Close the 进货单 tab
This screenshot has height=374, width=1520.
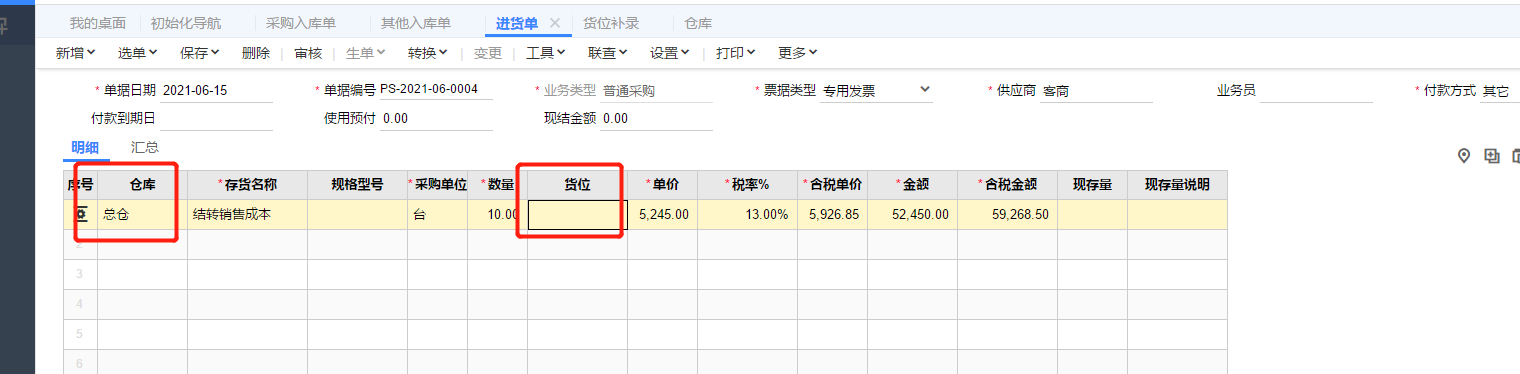click(554, 22)
